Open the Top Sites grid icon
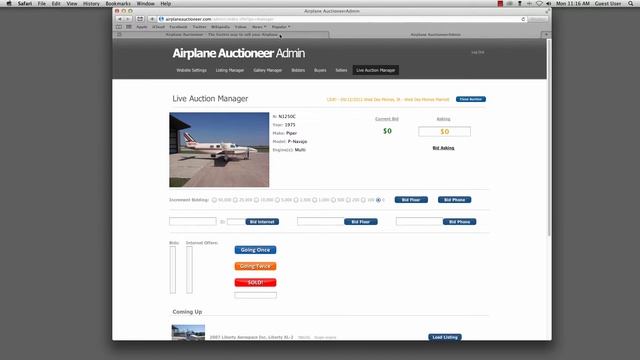 [x=129, y=27]
